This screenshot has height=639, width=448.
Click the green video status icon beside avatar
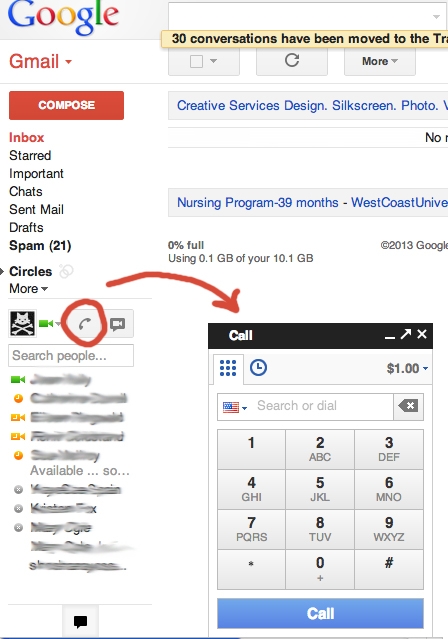click(x=46, y=324)
